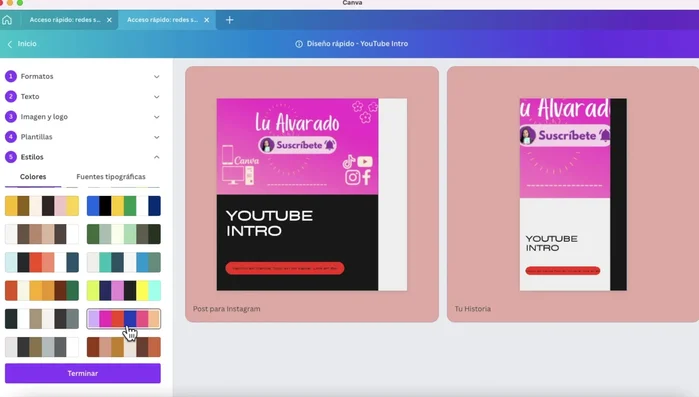This screenshot has height=397, width=699.
Task: Click the step 4 Plantillas number badge
Action: [11, 137]
